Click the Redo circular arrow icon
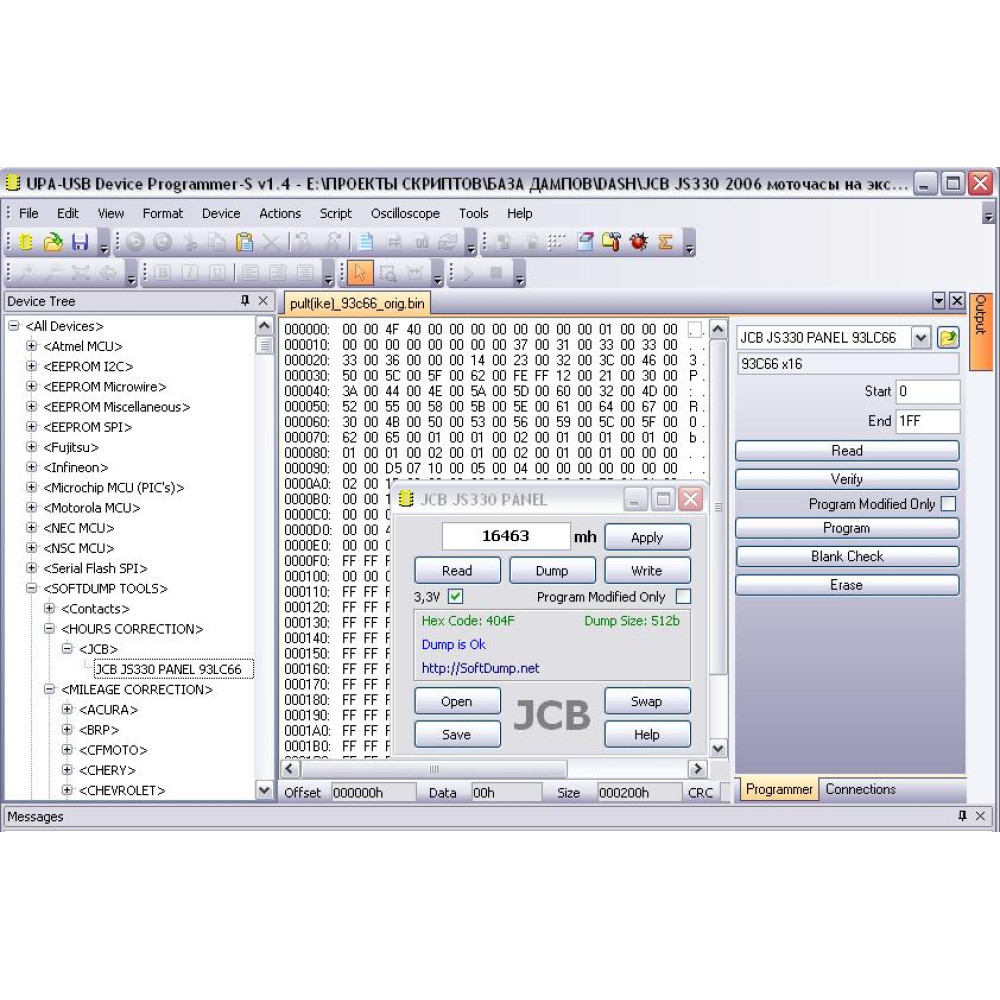 click(x=163, y=242)
